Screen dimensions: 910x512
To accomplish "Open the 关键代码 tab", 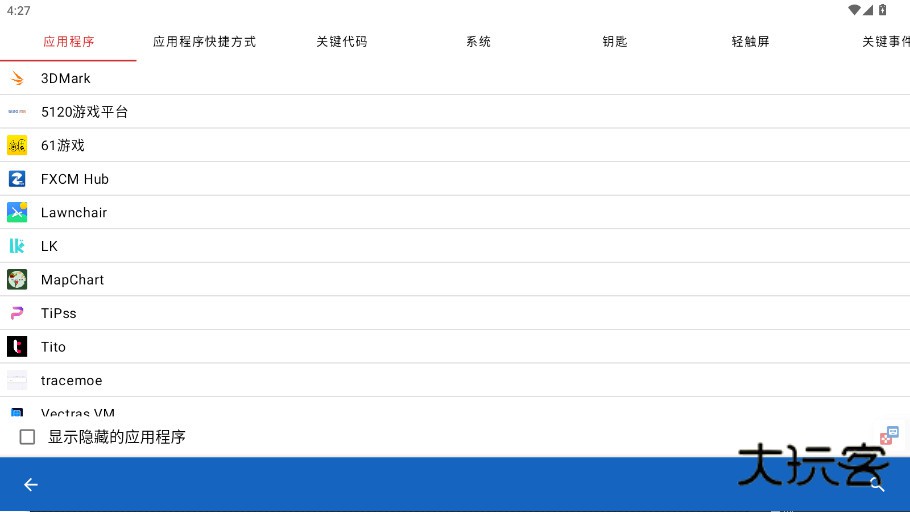I will tap(341, 42).
